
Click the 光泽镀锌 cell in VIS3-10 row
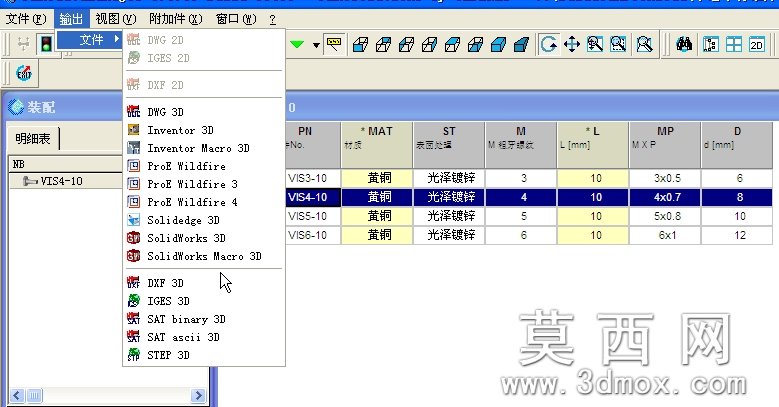[x=449, y=178]
